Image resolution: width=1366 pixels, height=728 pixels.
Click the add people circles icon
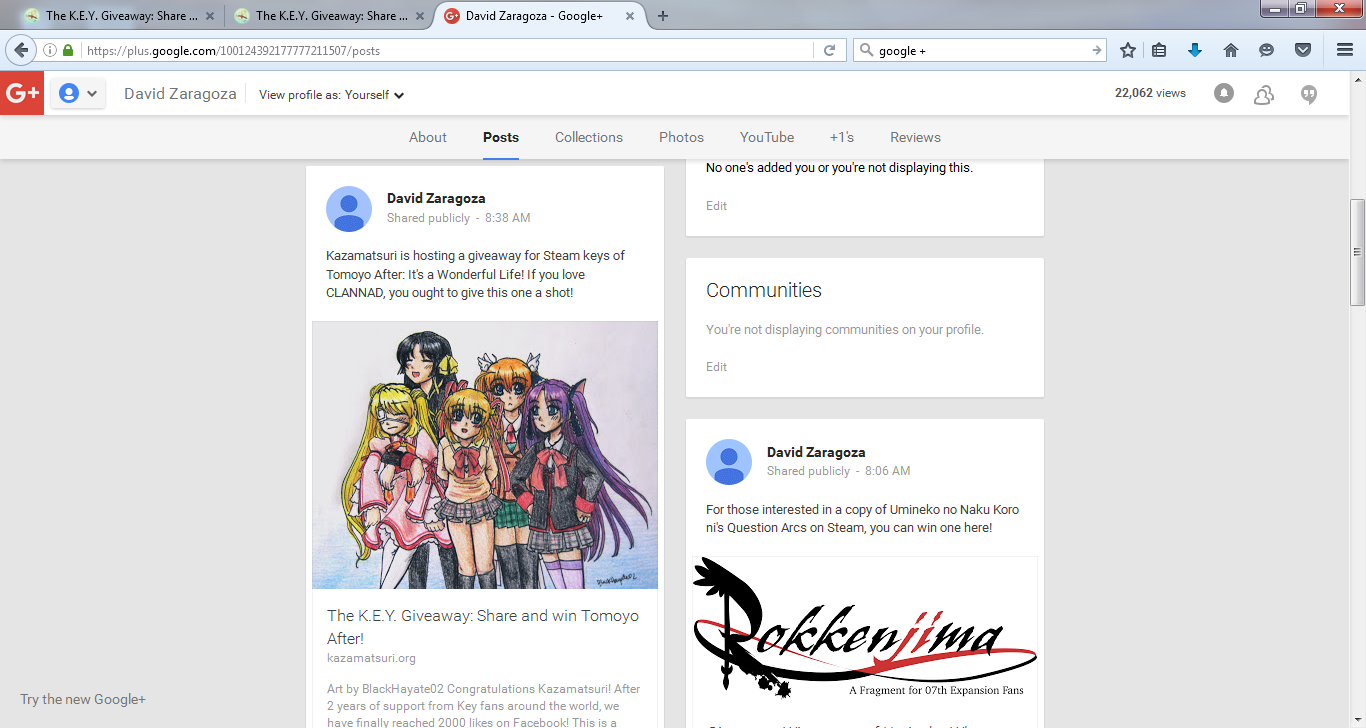click(1264, 94)
